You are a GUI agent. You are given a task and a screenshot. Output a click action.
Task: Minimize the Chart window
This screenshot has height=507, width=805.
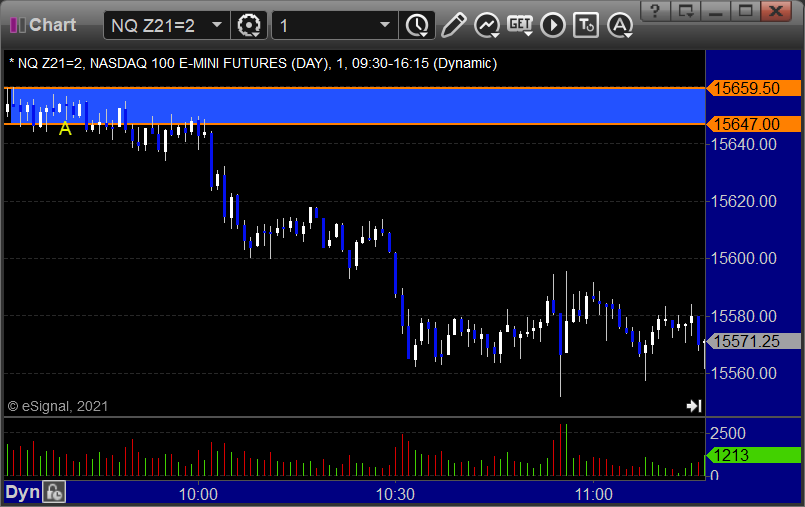pyautogui.click(x=716, y=11)
